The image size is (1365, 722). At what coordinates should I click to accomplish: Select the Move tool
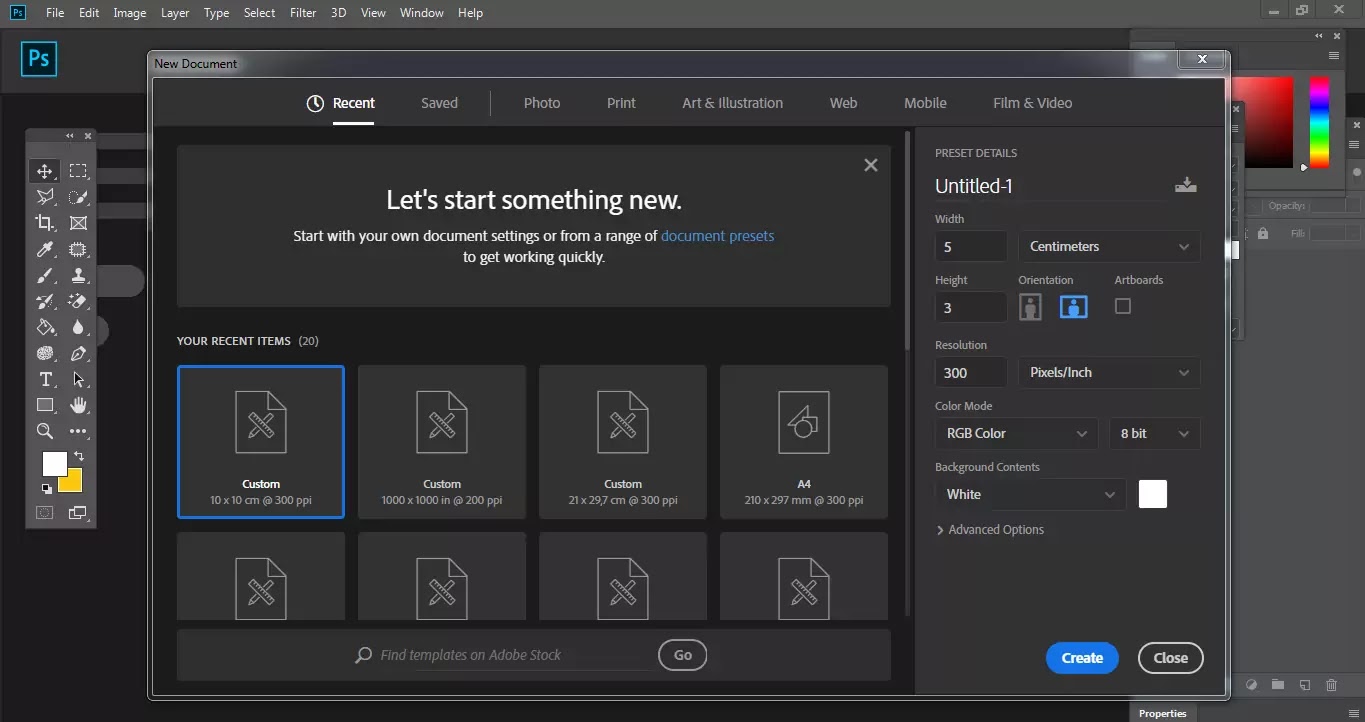pos(45,171)
